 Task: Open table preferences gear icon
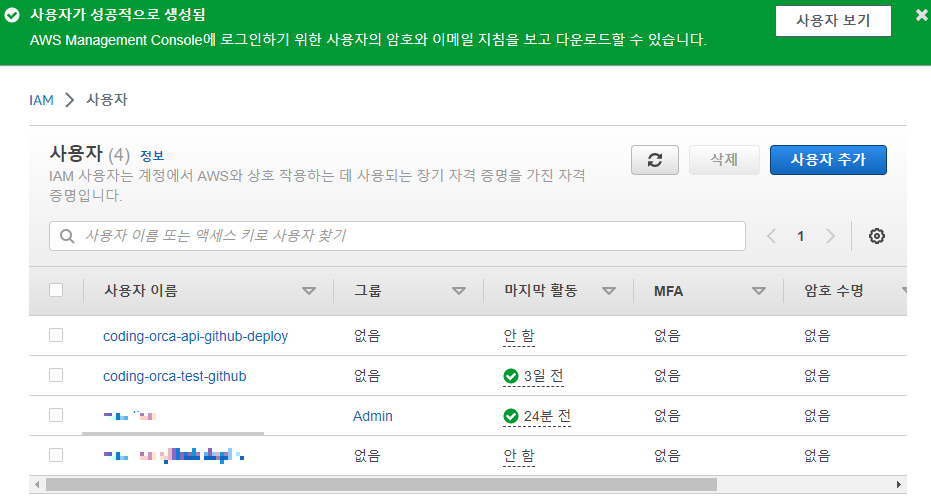877,236
